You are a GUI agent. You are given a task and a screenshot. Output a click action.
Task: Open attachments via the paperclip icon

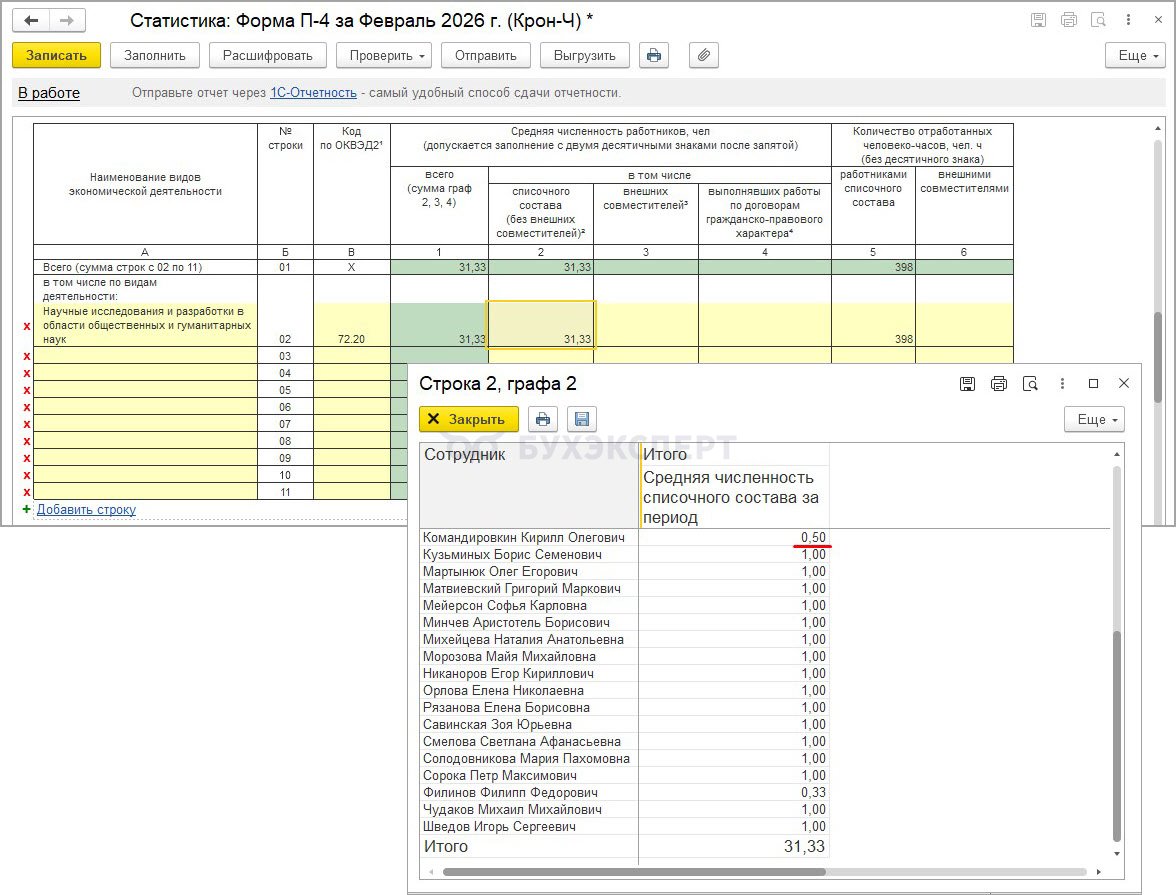tap(704, 56)
